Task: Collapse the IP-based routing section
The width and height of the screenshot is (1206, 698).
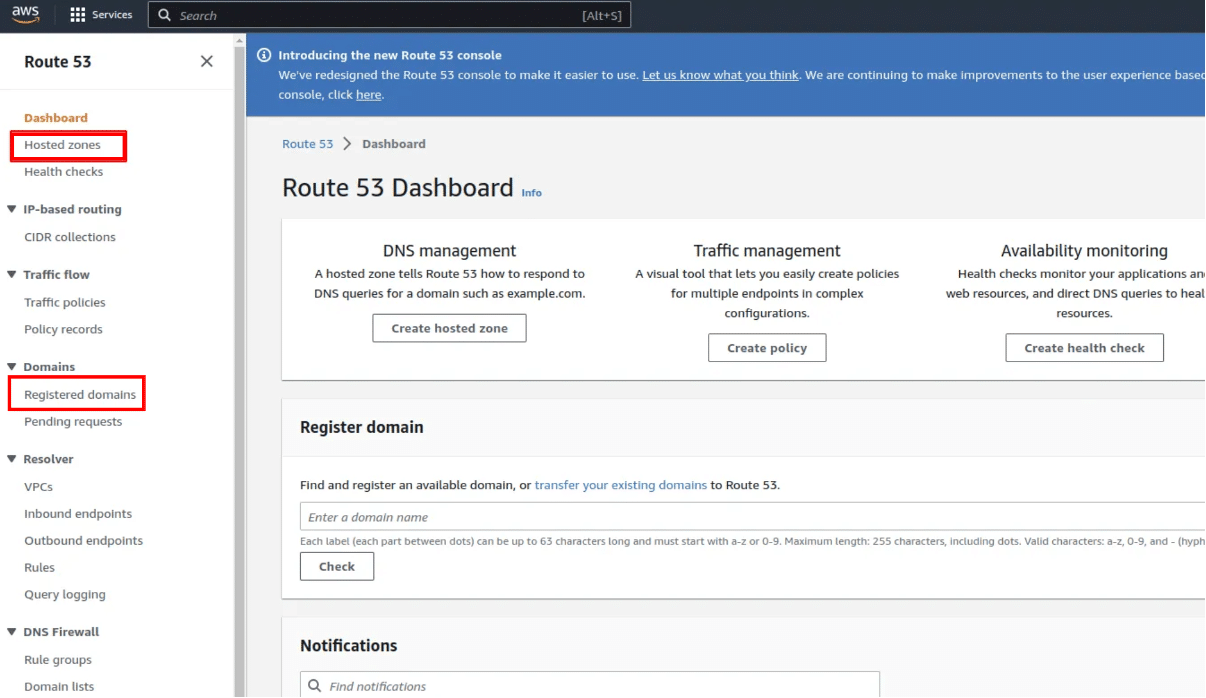Action: (12, 209)
